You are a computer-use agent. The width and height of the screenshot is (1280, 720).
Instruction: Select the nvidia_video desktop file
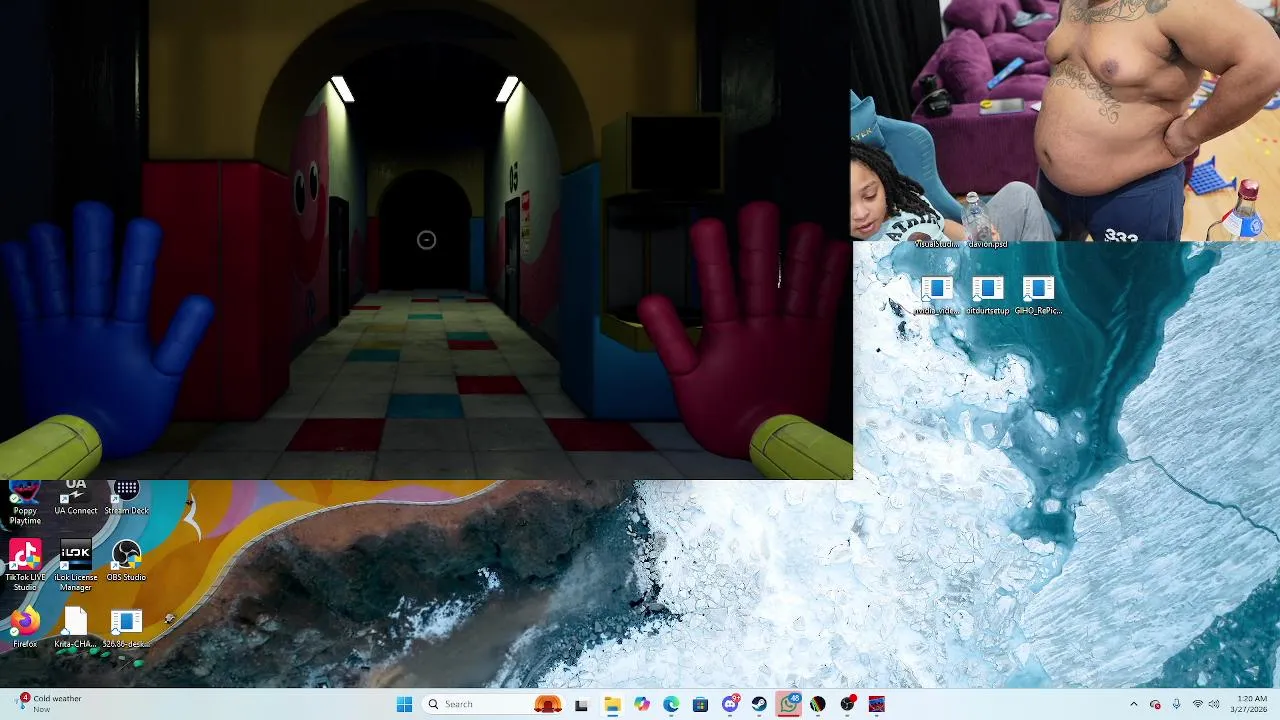point(937,296)
